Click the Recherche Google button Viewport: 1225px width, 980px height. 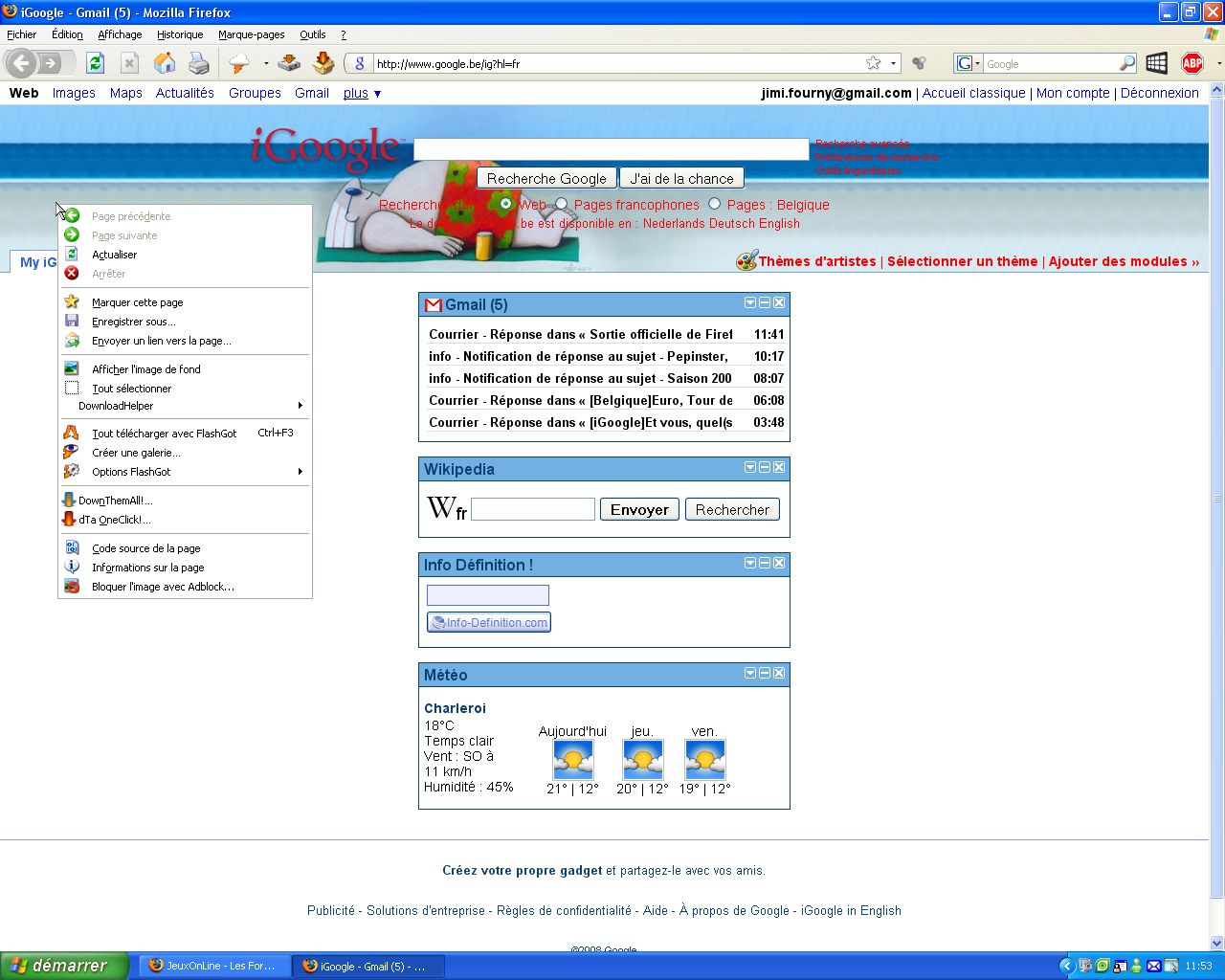point(546,178)
